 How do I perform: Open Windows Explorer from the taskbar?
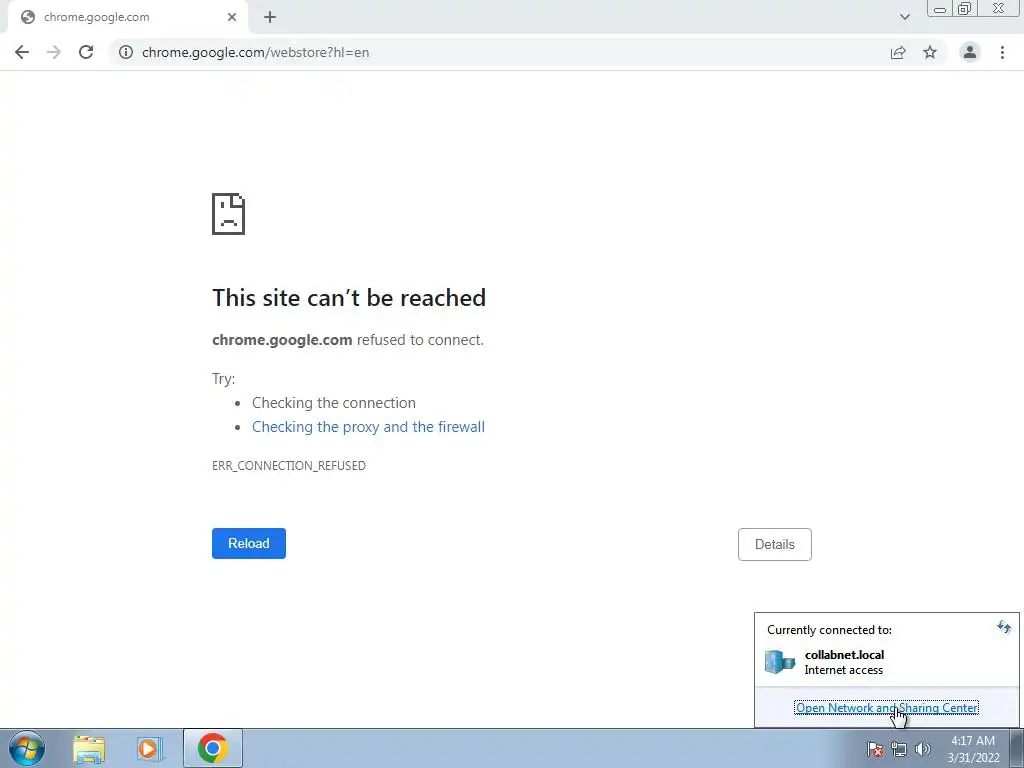click(x=89, y=748)
